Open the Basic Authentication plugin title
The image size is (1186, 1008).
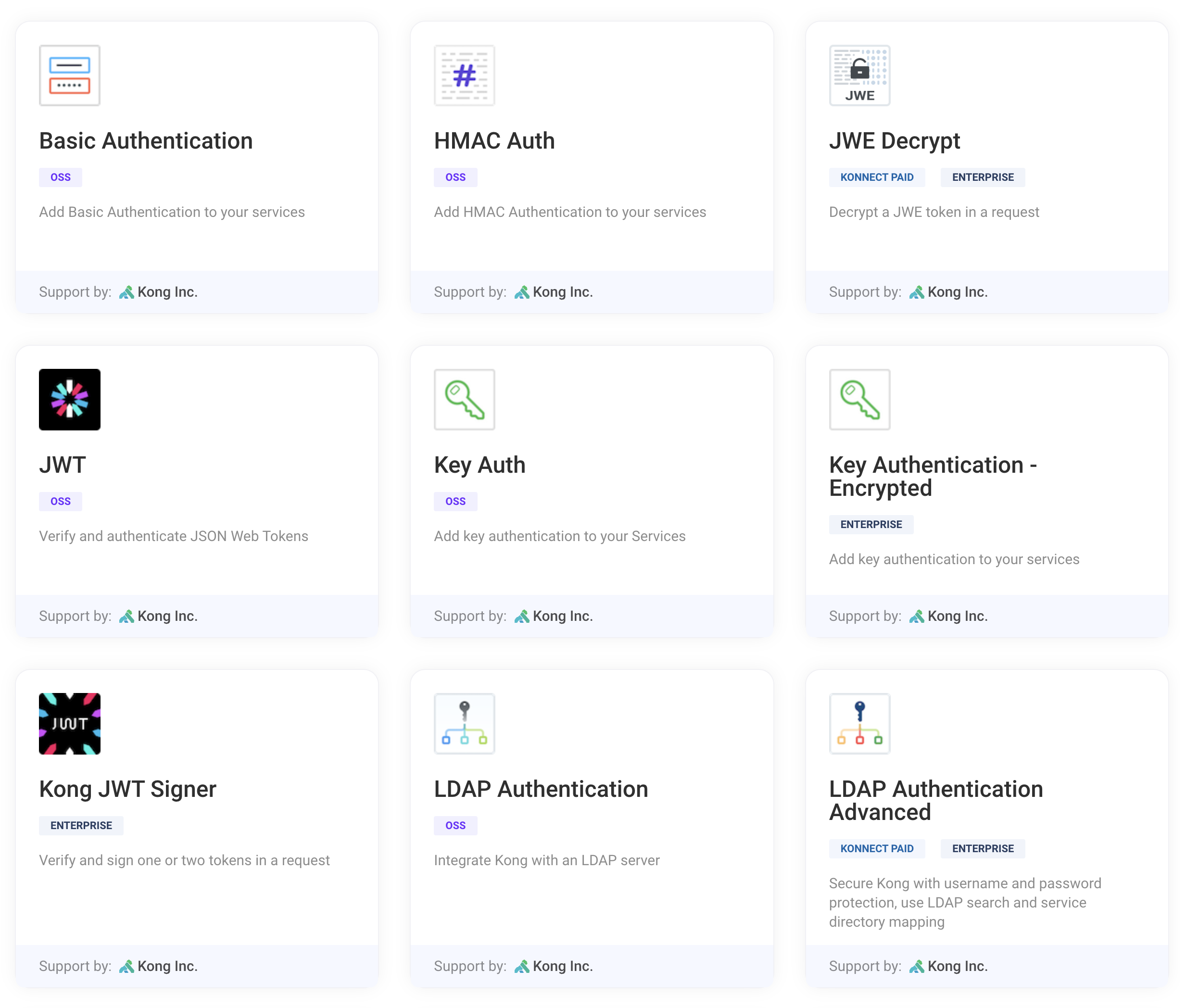[146, 140]
